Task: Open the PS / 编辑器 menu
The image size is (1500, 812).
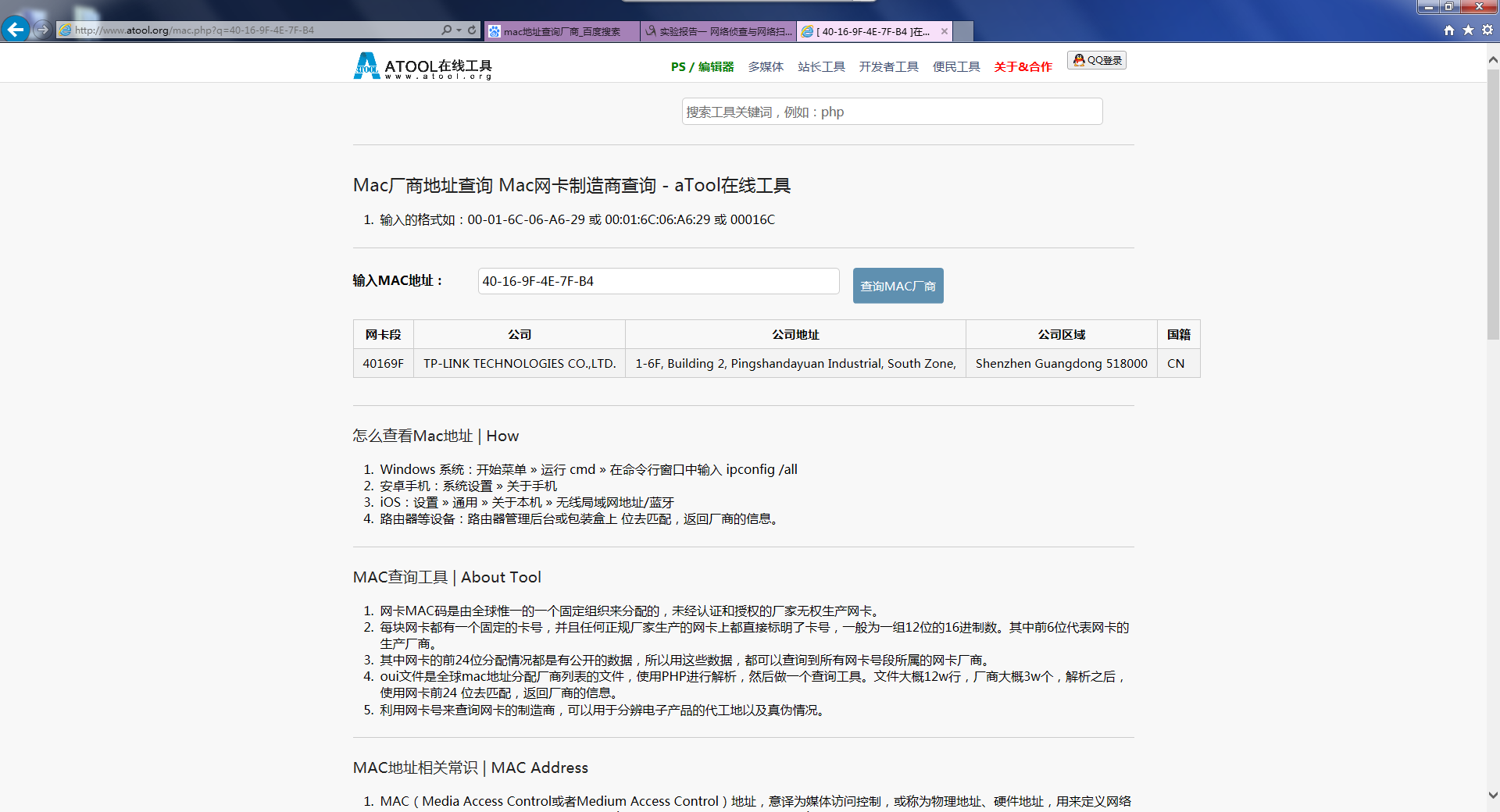Action: click(702, 67)
